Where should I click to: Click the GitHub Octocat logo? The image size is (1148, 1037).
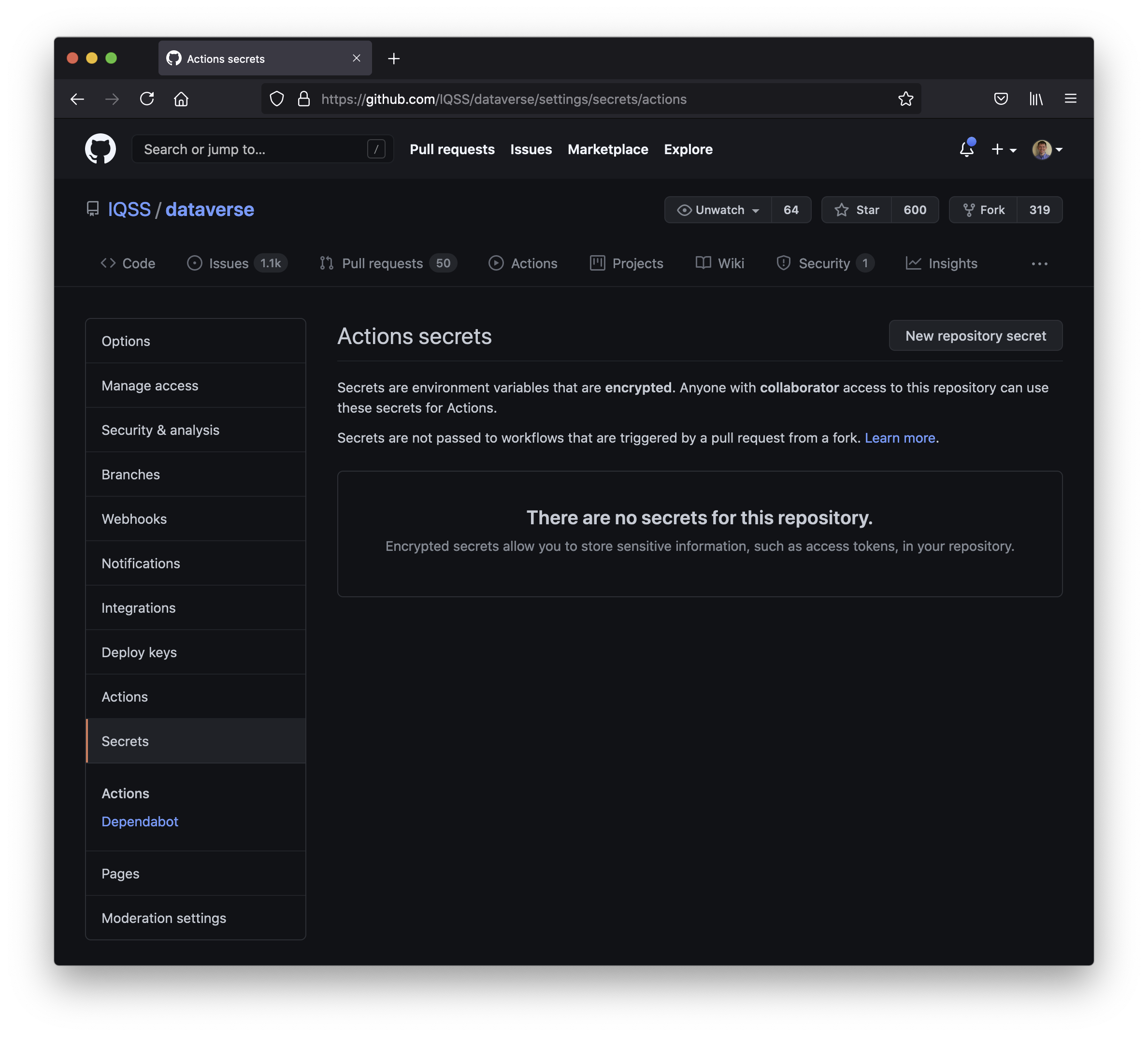100,149
